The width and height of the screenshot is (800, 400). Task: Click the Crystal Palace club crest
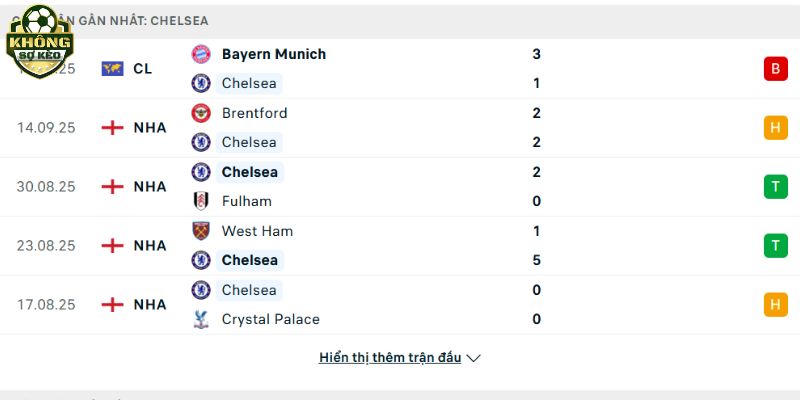pyautogui.click(x=201, y=319)
